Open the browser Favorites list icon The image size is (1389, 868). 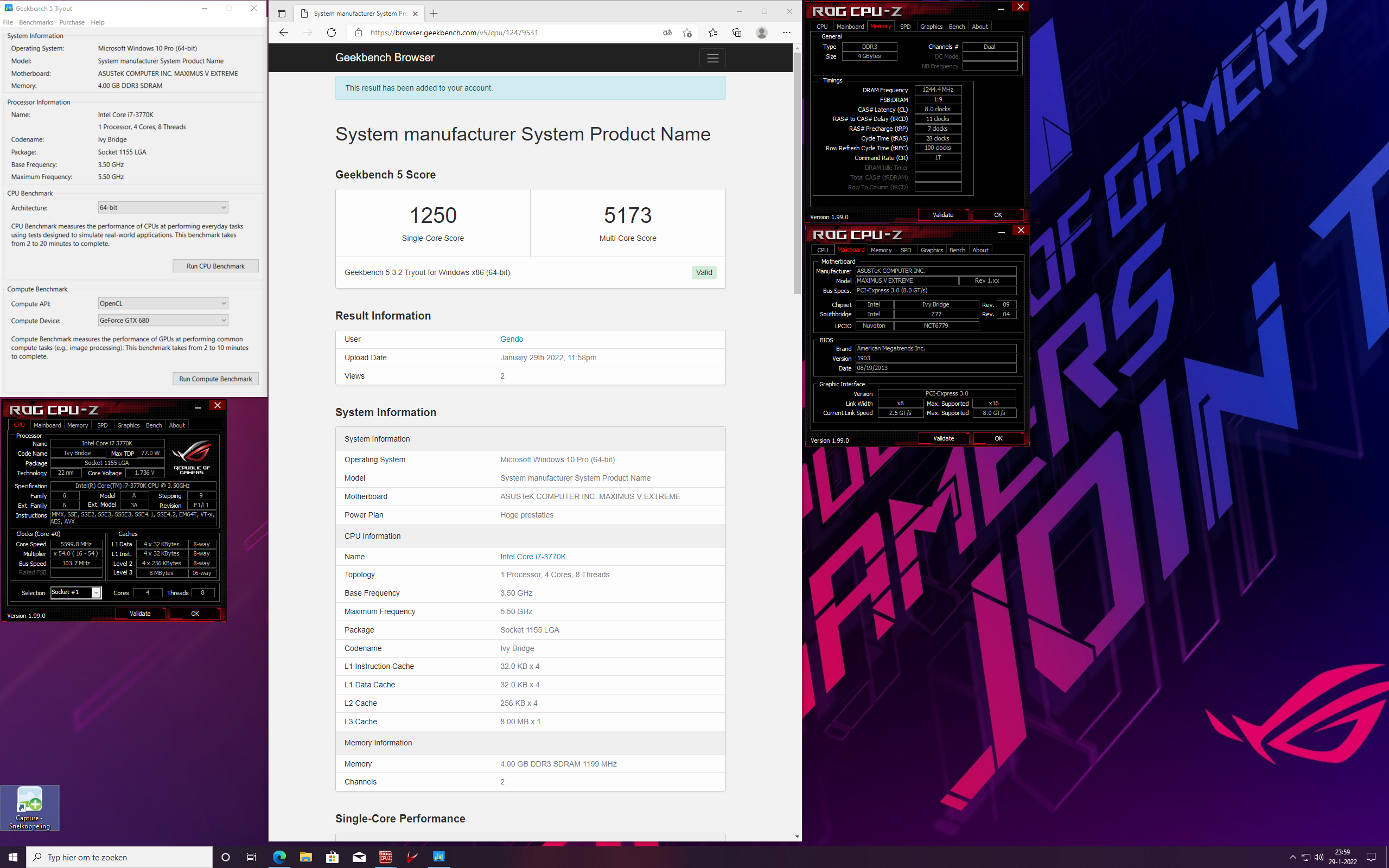click(713, 33)
